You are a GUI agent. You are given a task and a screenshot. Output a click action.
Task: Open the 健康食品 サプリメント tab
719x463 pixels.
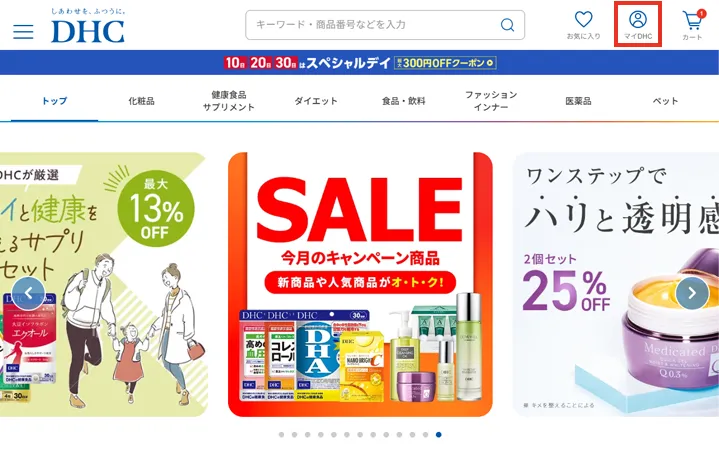coord(228,101)
